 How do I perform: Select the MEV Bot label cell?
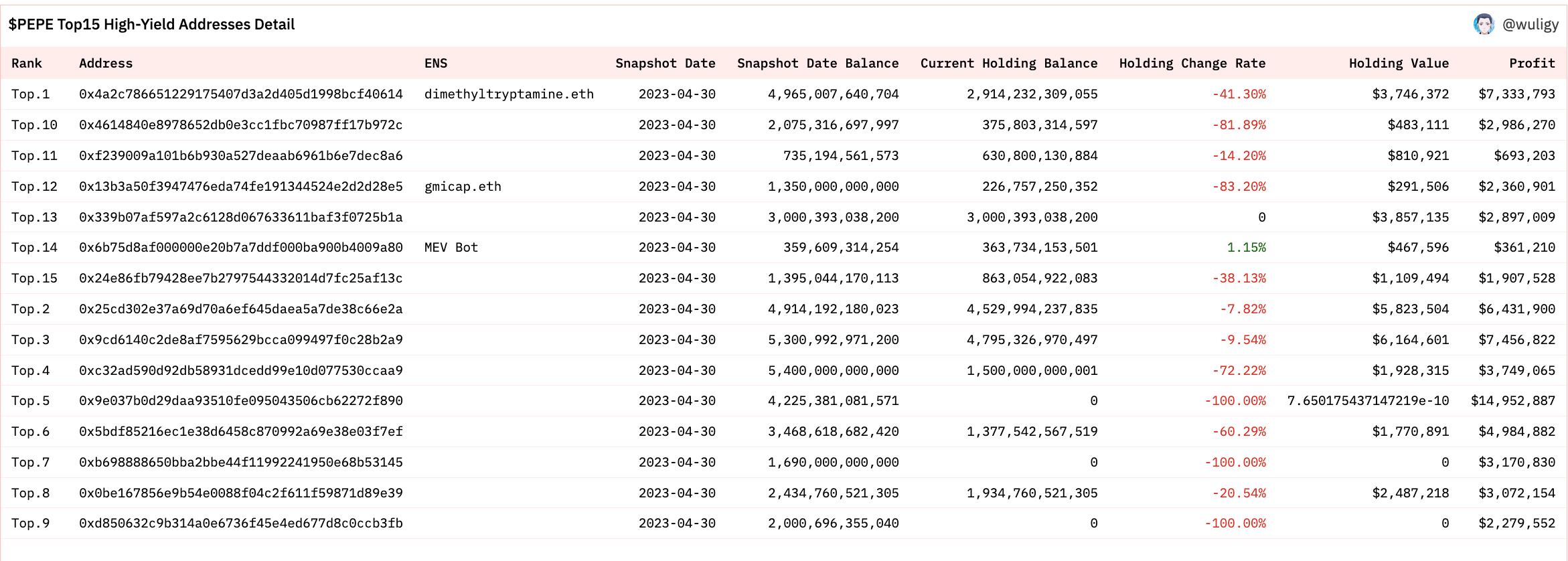click(451, 248)
